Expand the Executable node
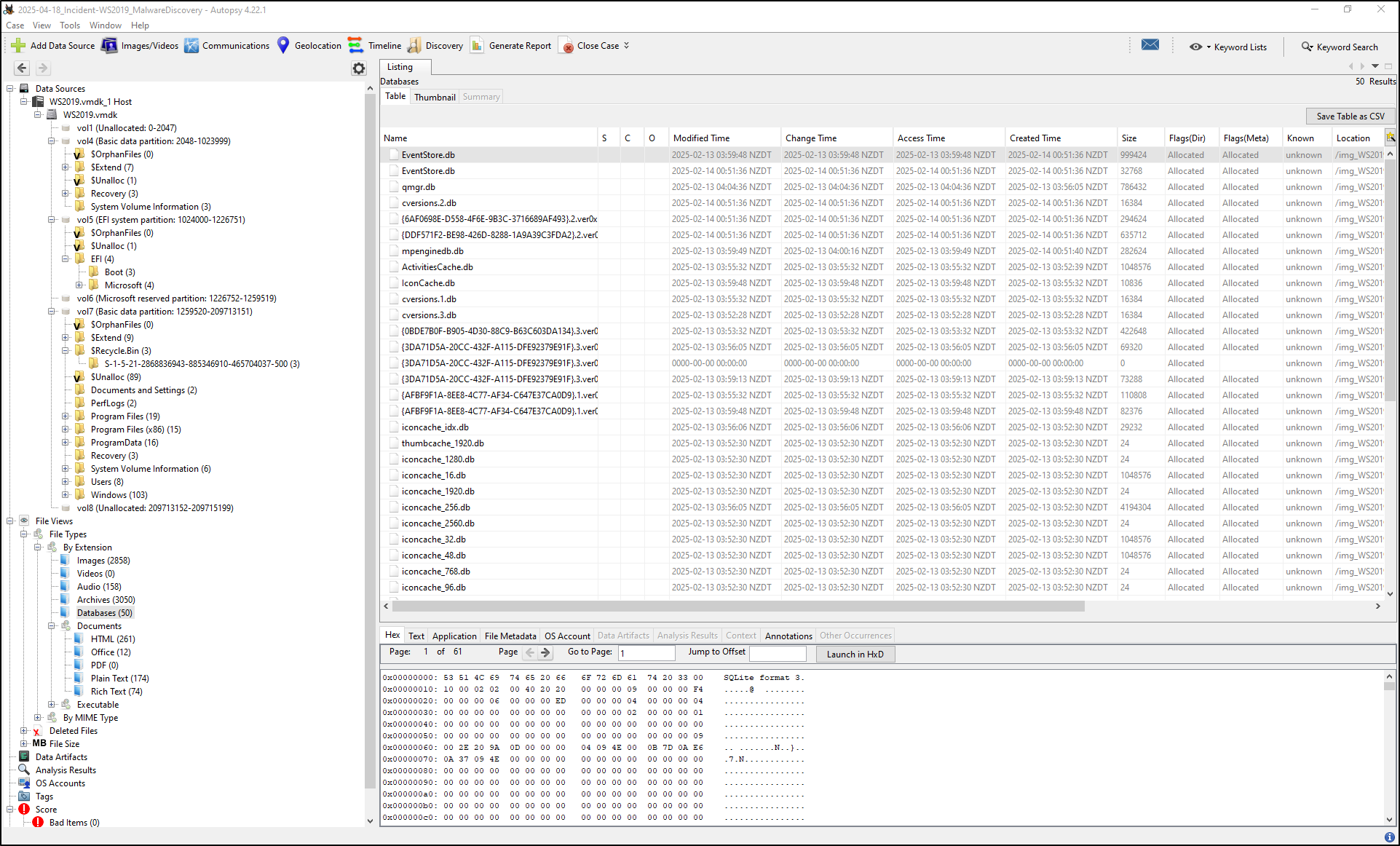This screenshot has width=1400, height=846. tap(52, 705)
